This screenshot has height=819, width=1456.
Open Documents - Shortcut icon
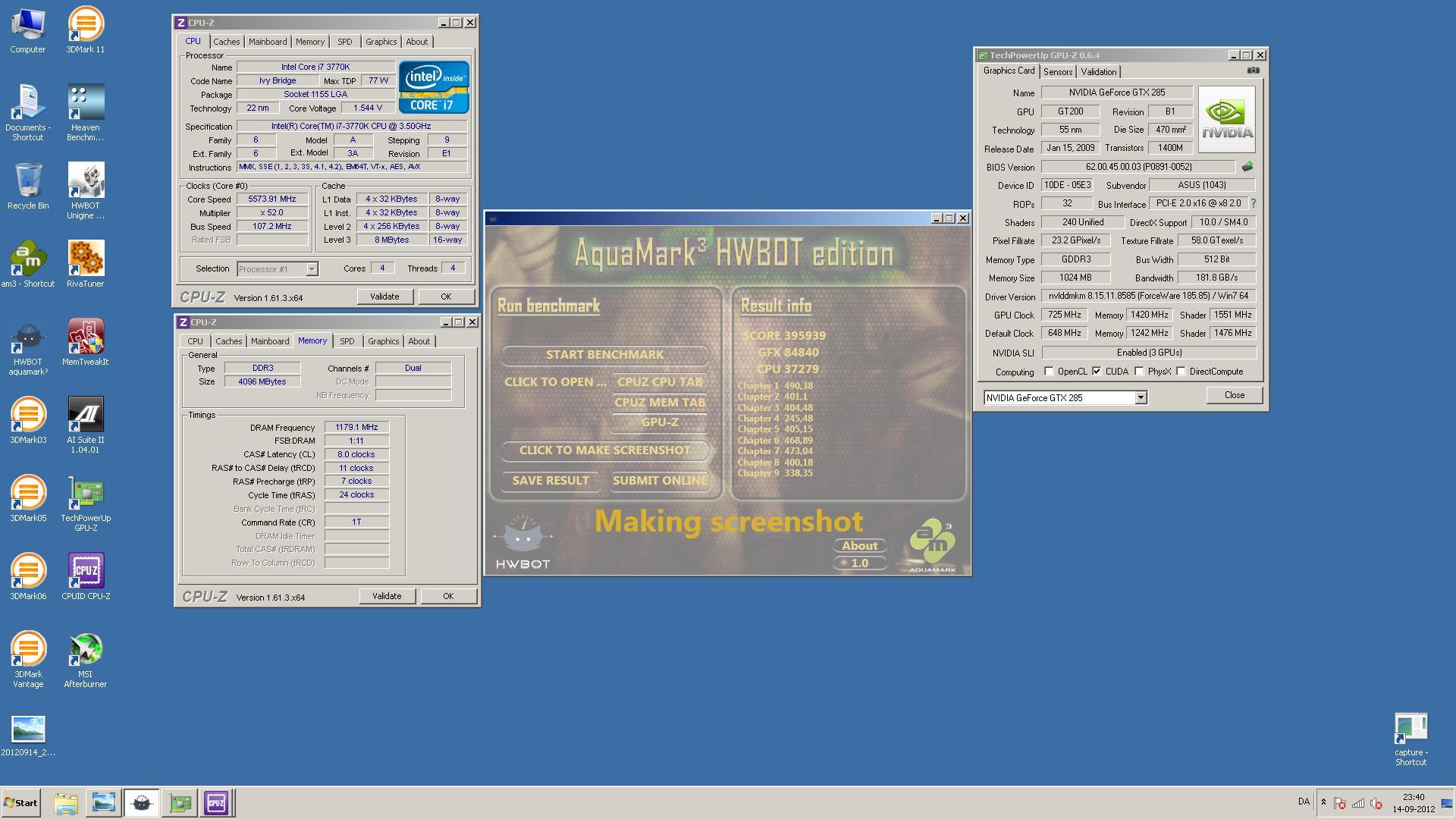28,113
